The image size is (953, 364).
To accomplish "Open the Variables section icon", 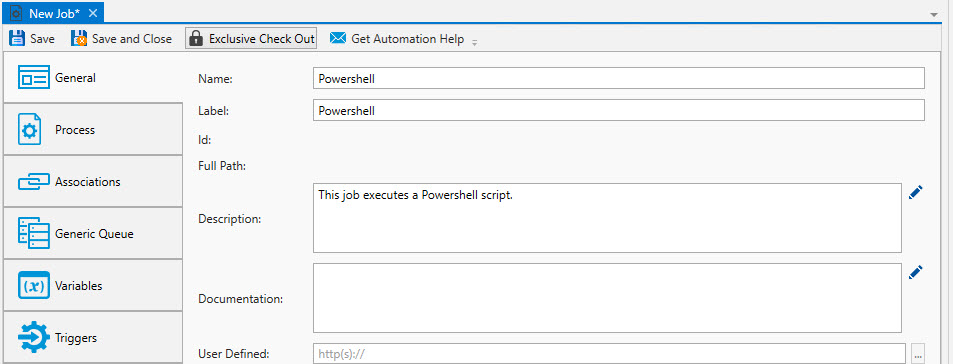I will coord(33,286).
